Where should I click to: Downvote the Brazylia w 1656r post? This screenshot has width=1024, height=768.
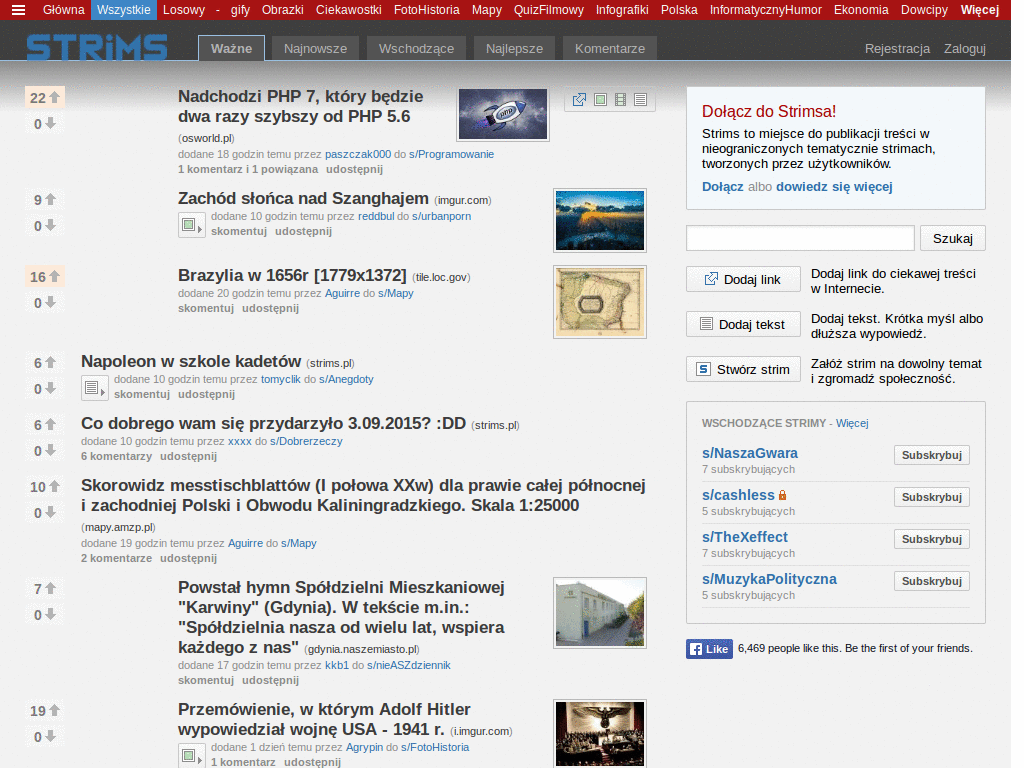pyautogui.click(x=50, y=302)
